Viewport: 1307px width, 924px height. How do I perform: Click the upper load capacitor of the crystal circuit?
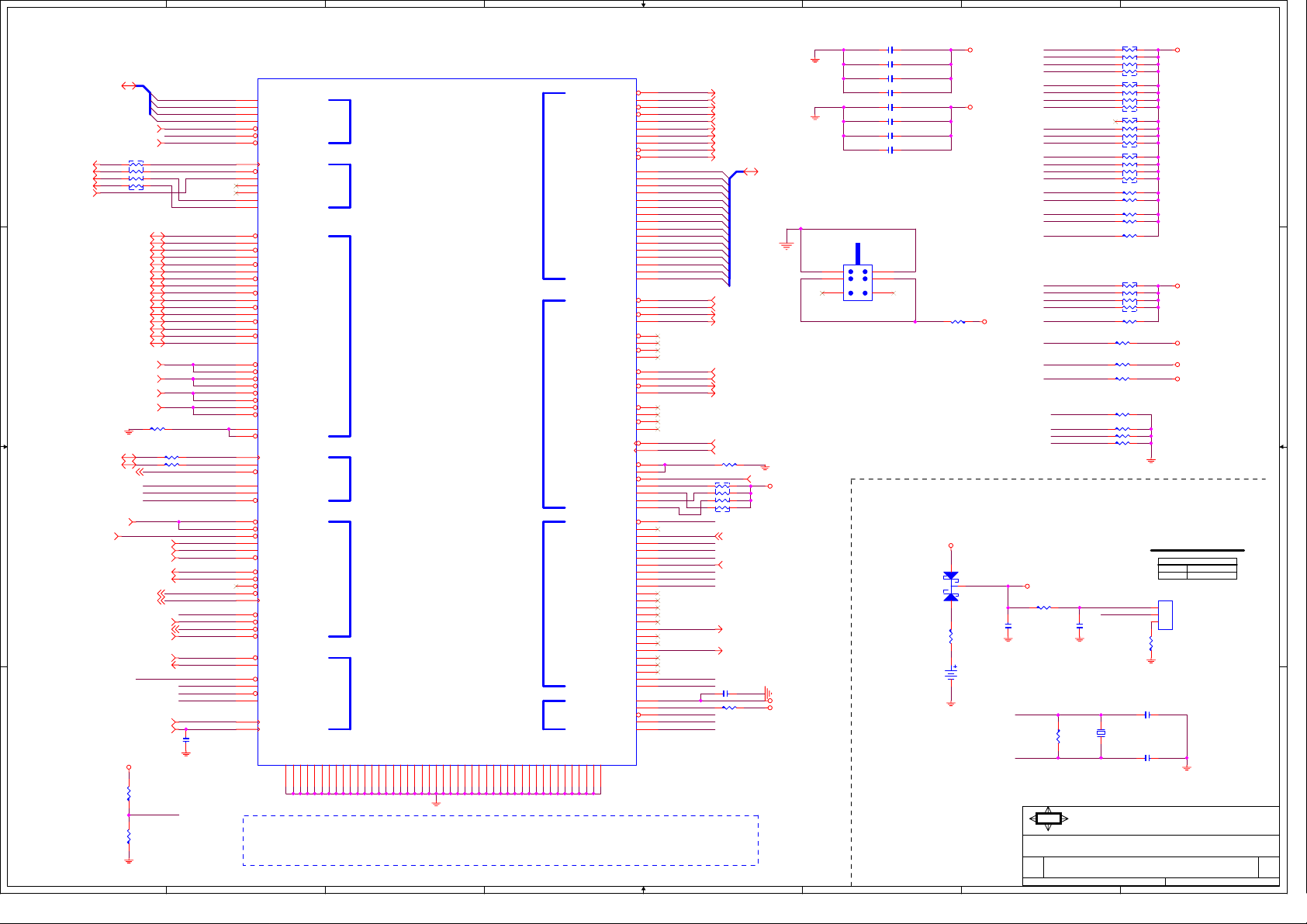click(1147, 715)
